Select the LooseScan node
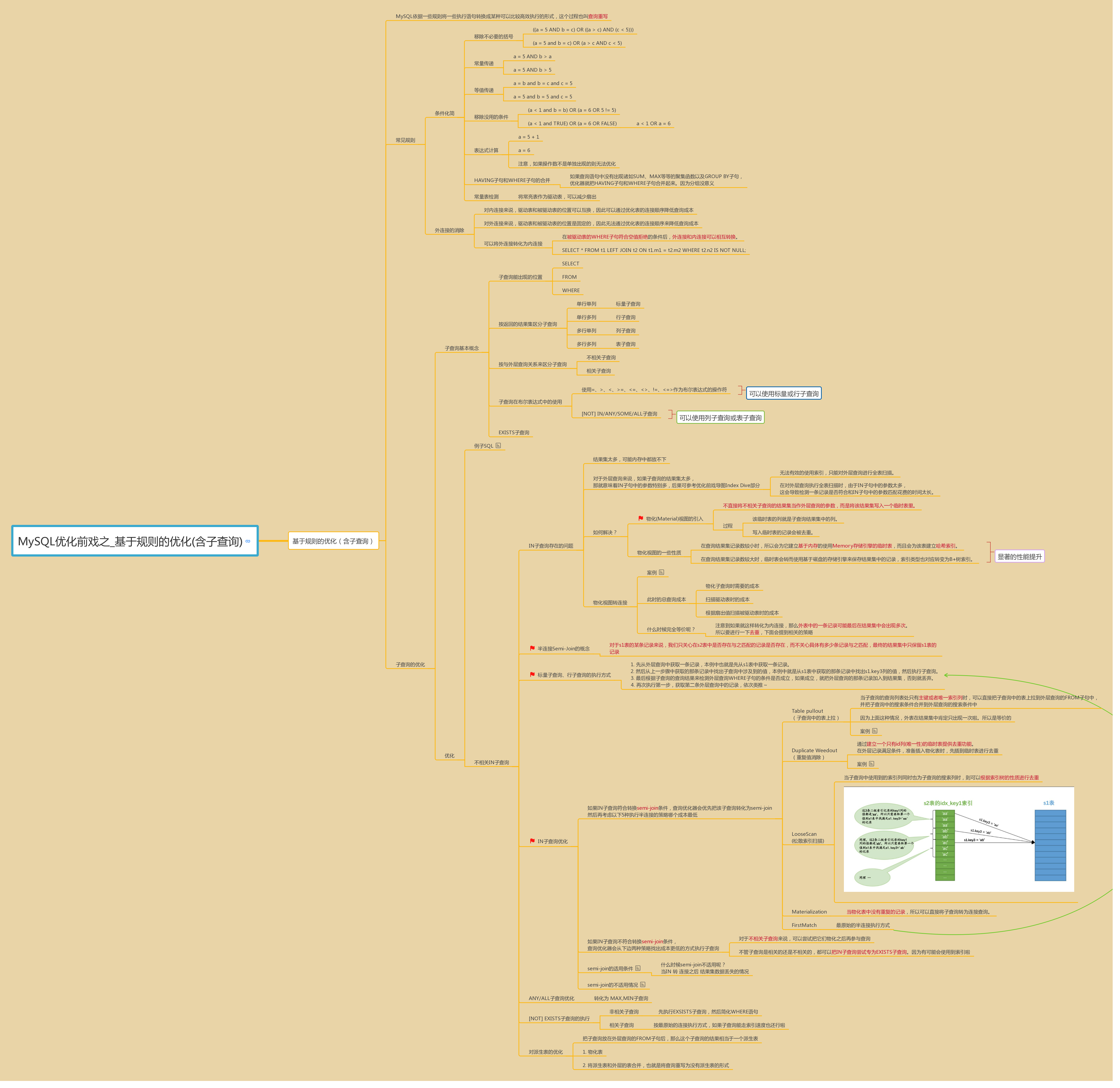Screen dimensions: 1120x1088 (x=814, y=843)
